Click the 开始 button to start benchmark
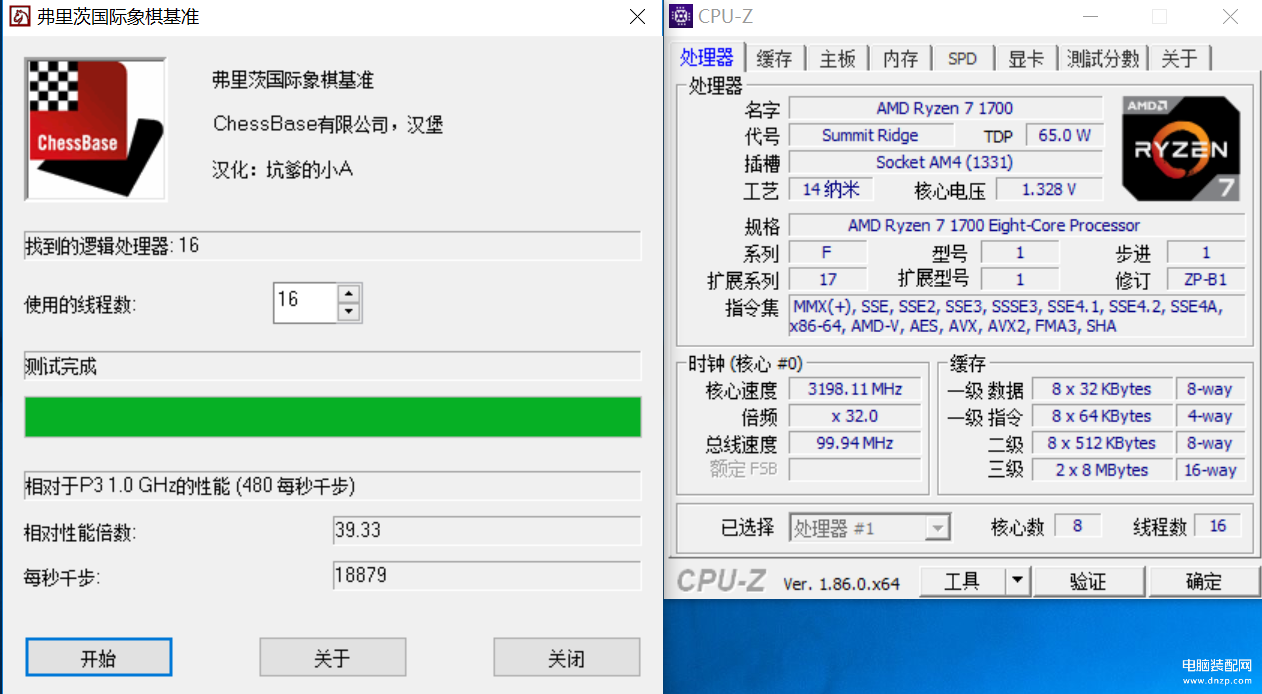1262x694 pixels. click(x=98, y=658)
